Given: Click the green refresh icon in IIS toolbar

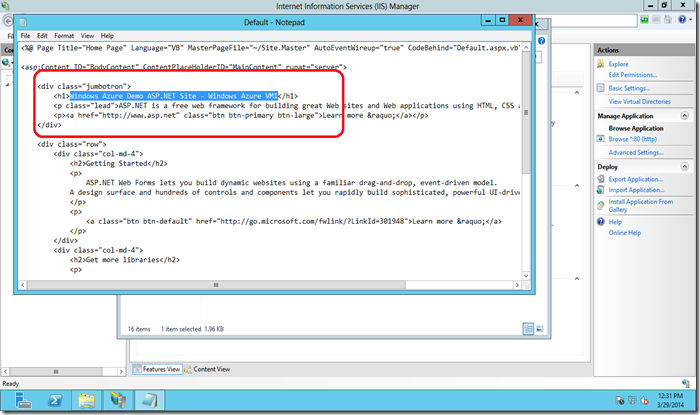Looking at the screenshot, I should (x=644, y=20).
